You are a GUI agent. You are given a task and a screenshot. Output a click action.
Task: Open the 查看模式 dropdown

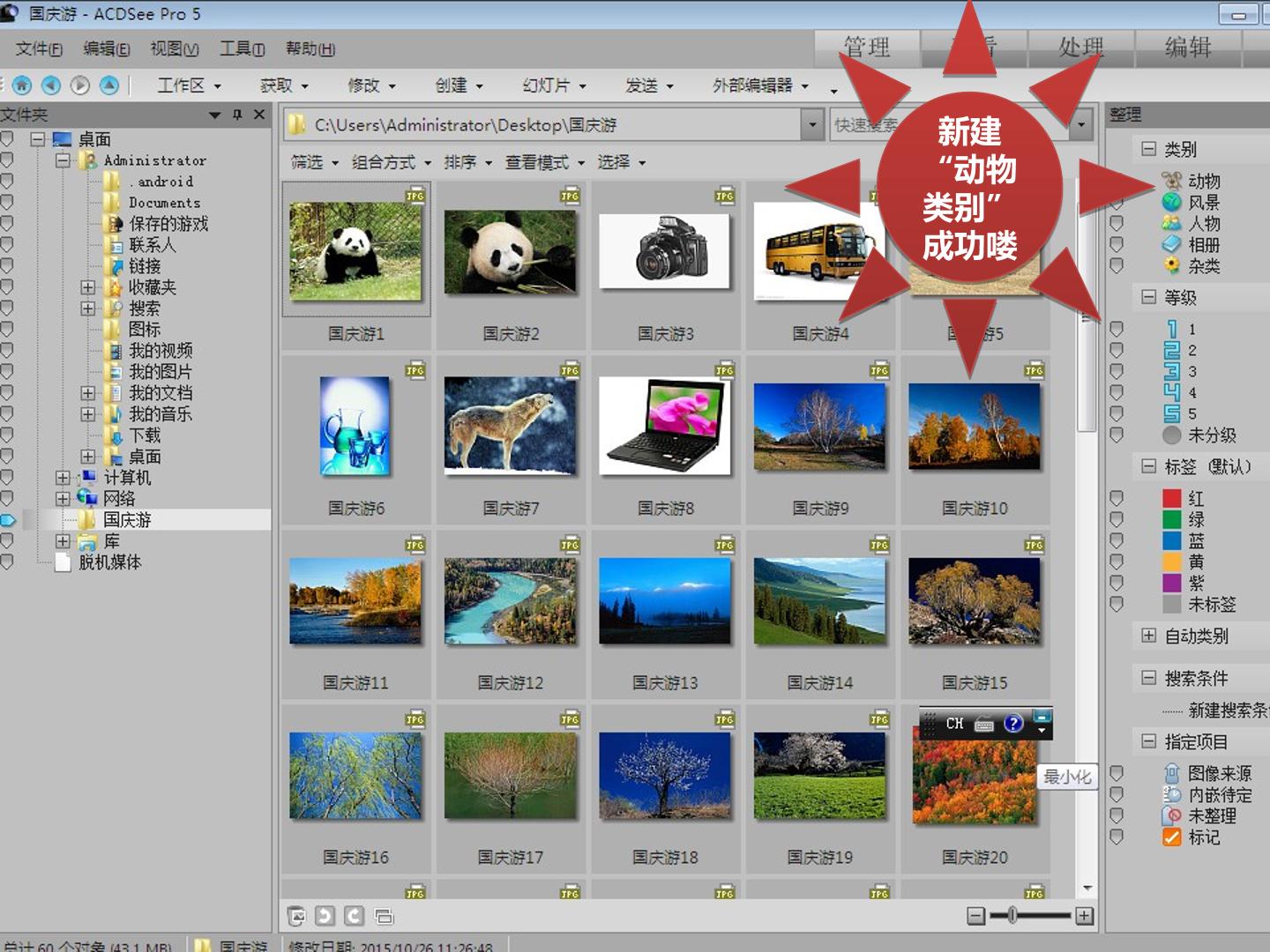pyautogui.click(x=544, y=162)
